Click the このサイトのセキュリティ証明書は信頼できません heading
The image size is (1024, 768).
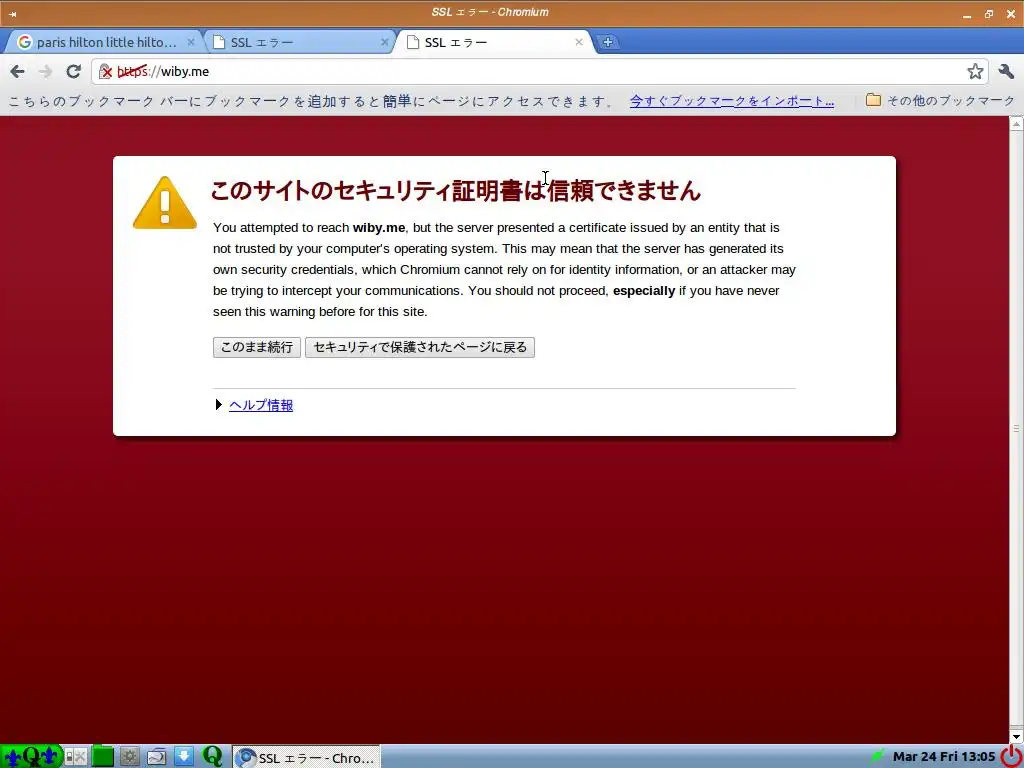click(455, 191)
